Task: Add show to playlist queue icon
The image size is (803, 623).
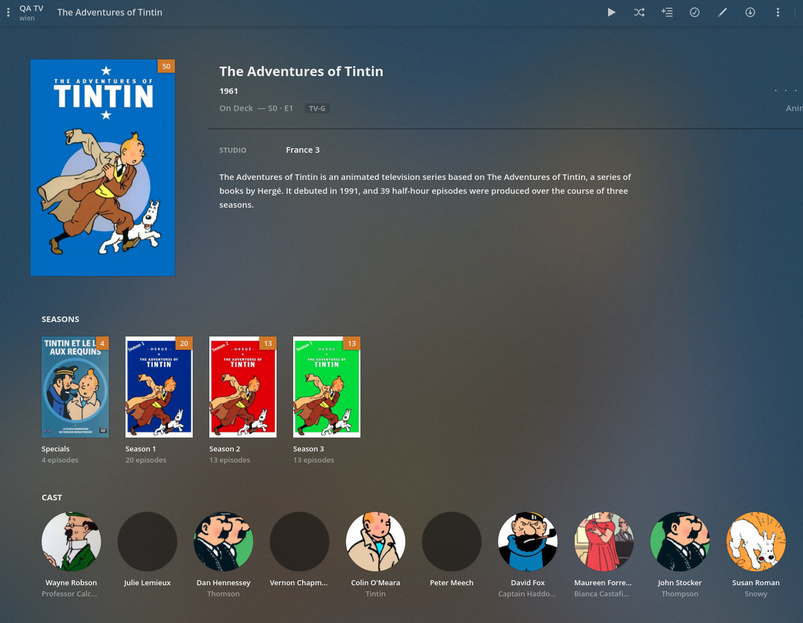Action: tap(667, 12)
